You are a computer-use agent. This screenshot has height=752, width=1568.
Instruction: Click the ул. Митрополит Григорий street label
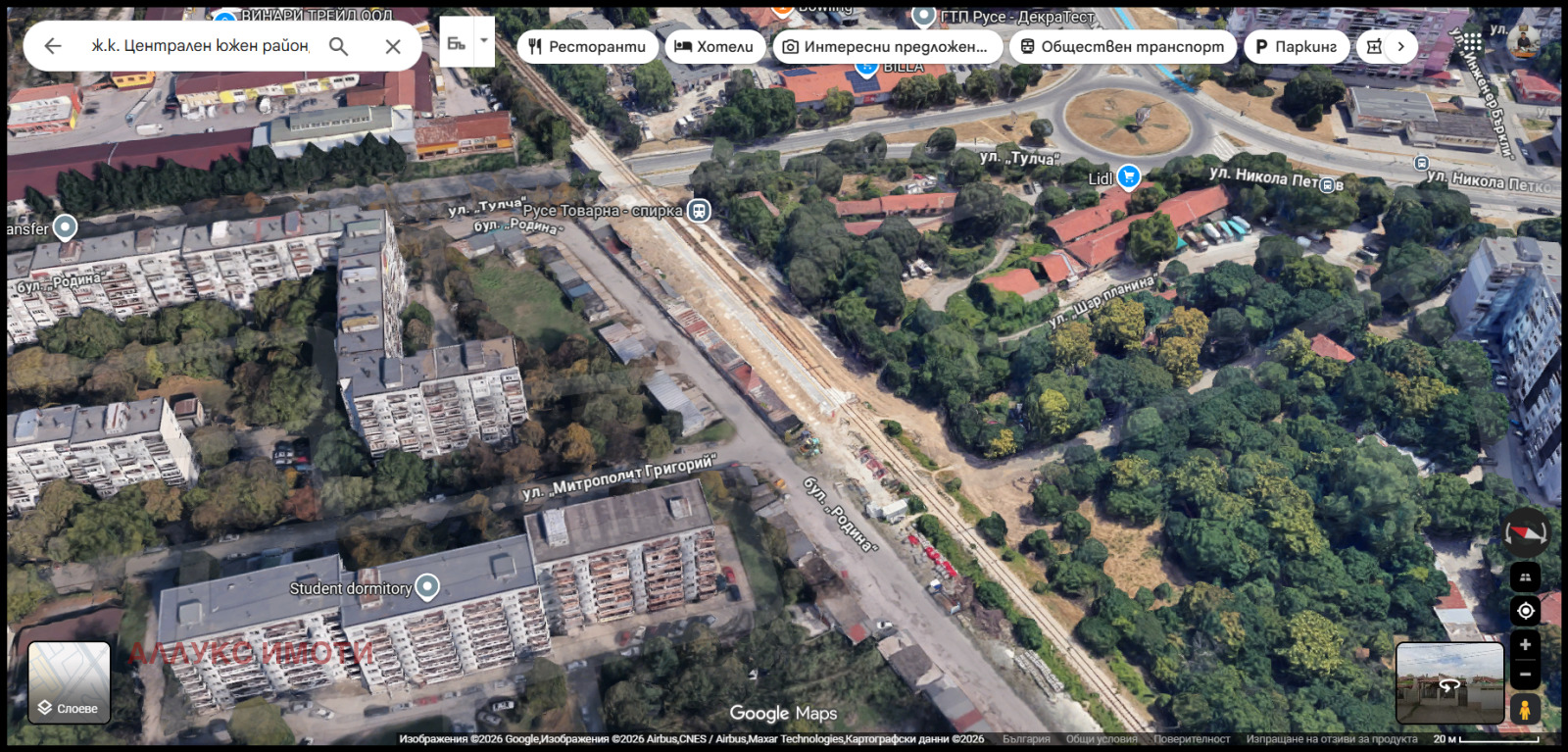[619, 476]
